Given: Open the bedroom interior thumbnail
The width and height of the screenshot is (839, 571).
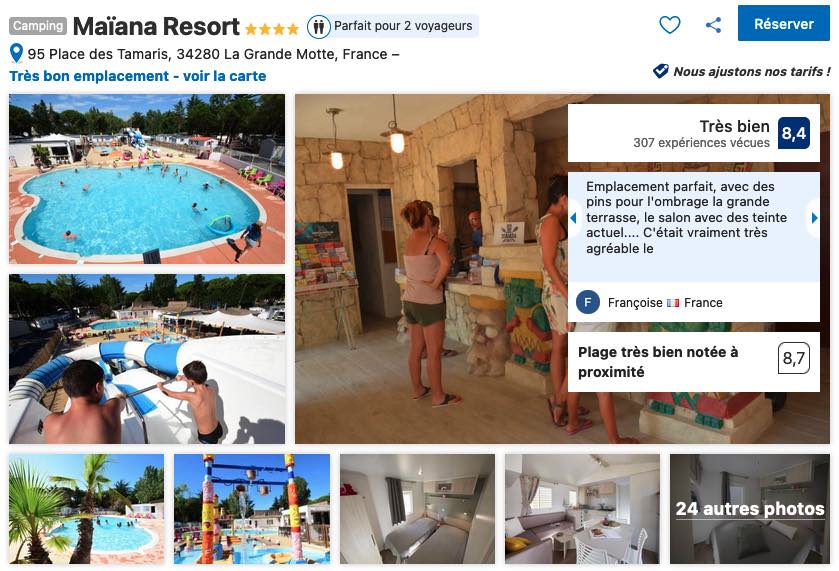Looking at the screenshot, I should 417,509.
